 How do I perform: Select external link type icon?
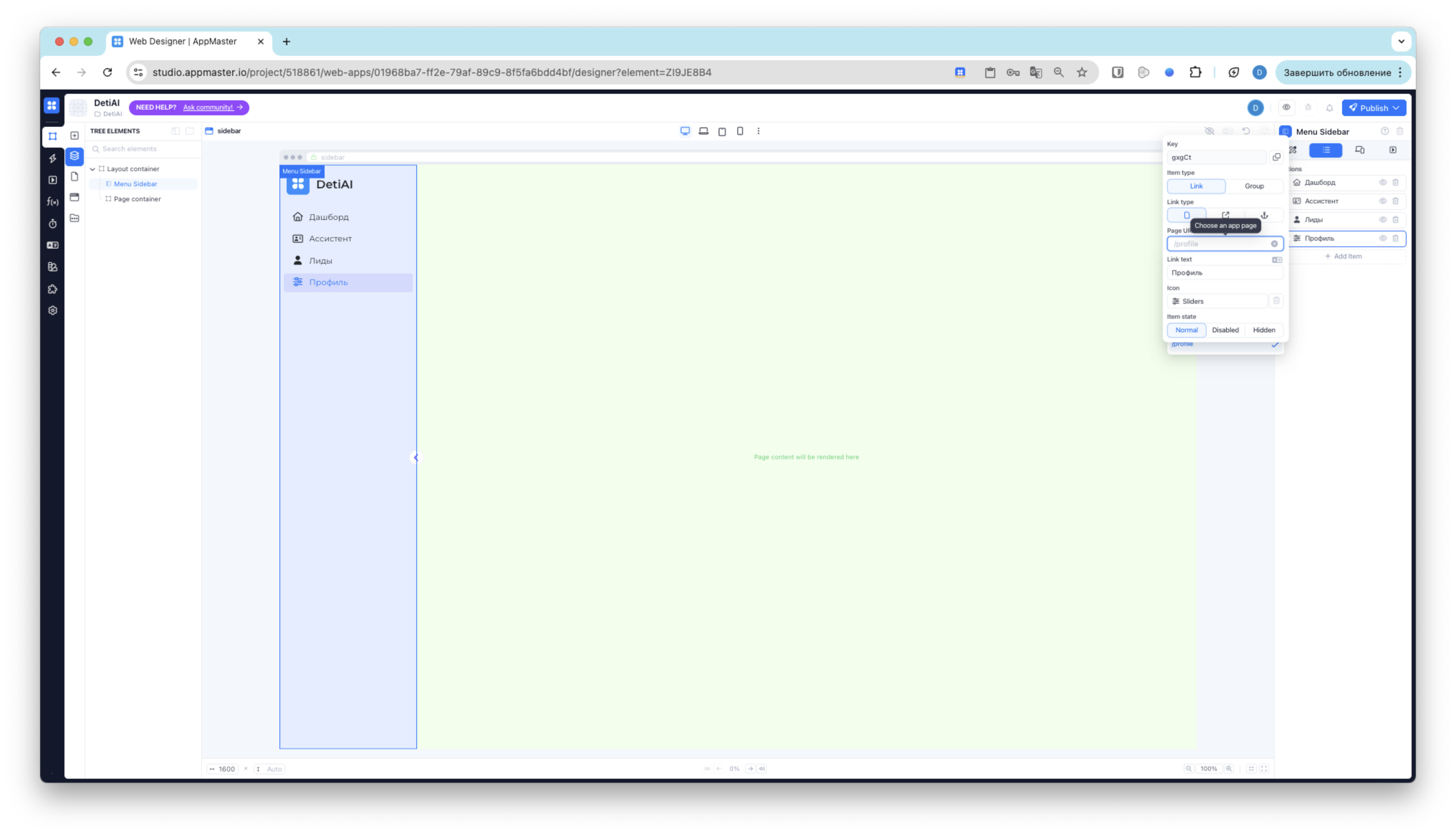pyautogui.click(x=1225, y=215)
